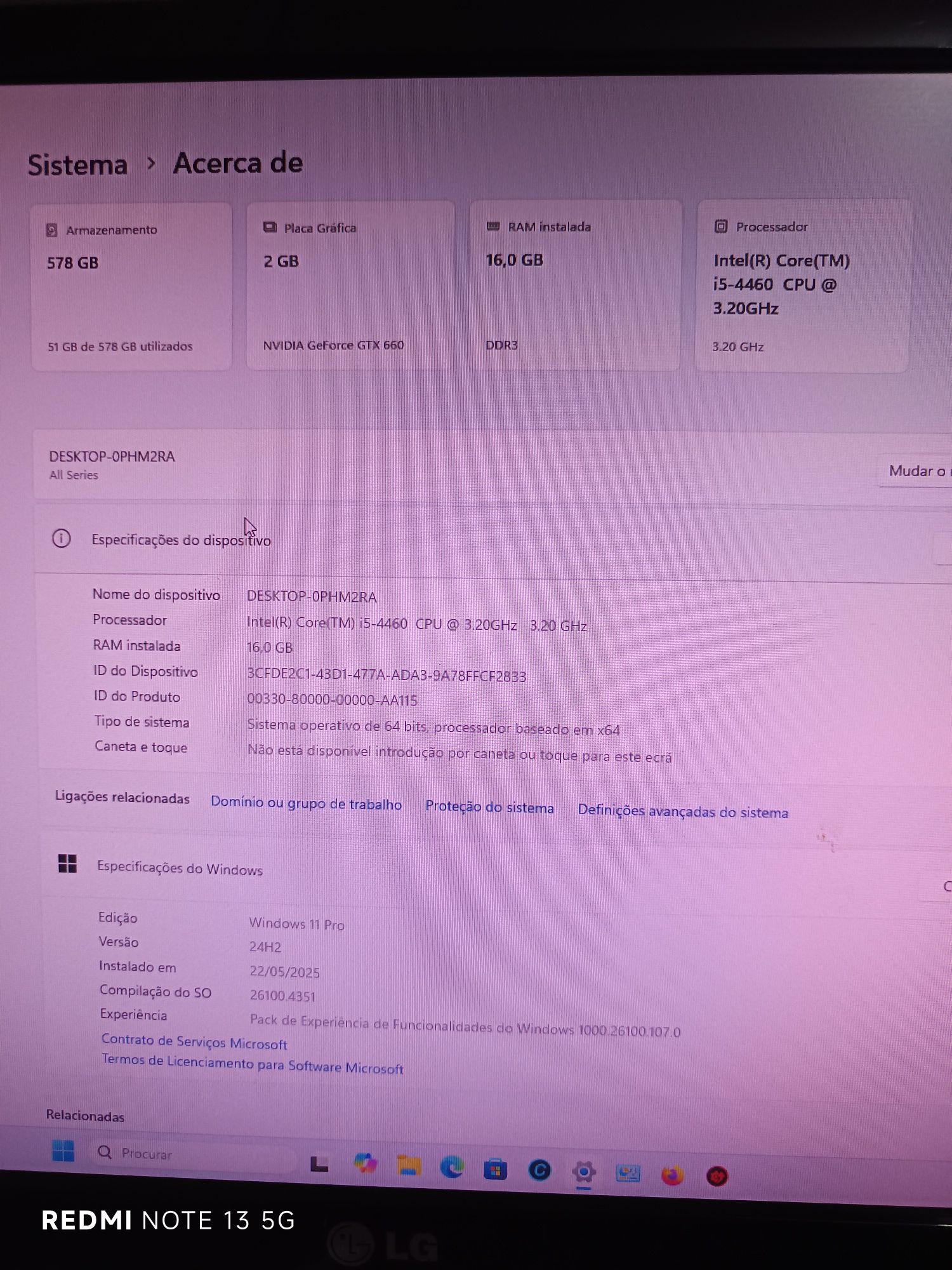Viewport: 952px width, 1270px height.
Task: Click the Instalado em date 22/05/2025
Action: [284, 972]
